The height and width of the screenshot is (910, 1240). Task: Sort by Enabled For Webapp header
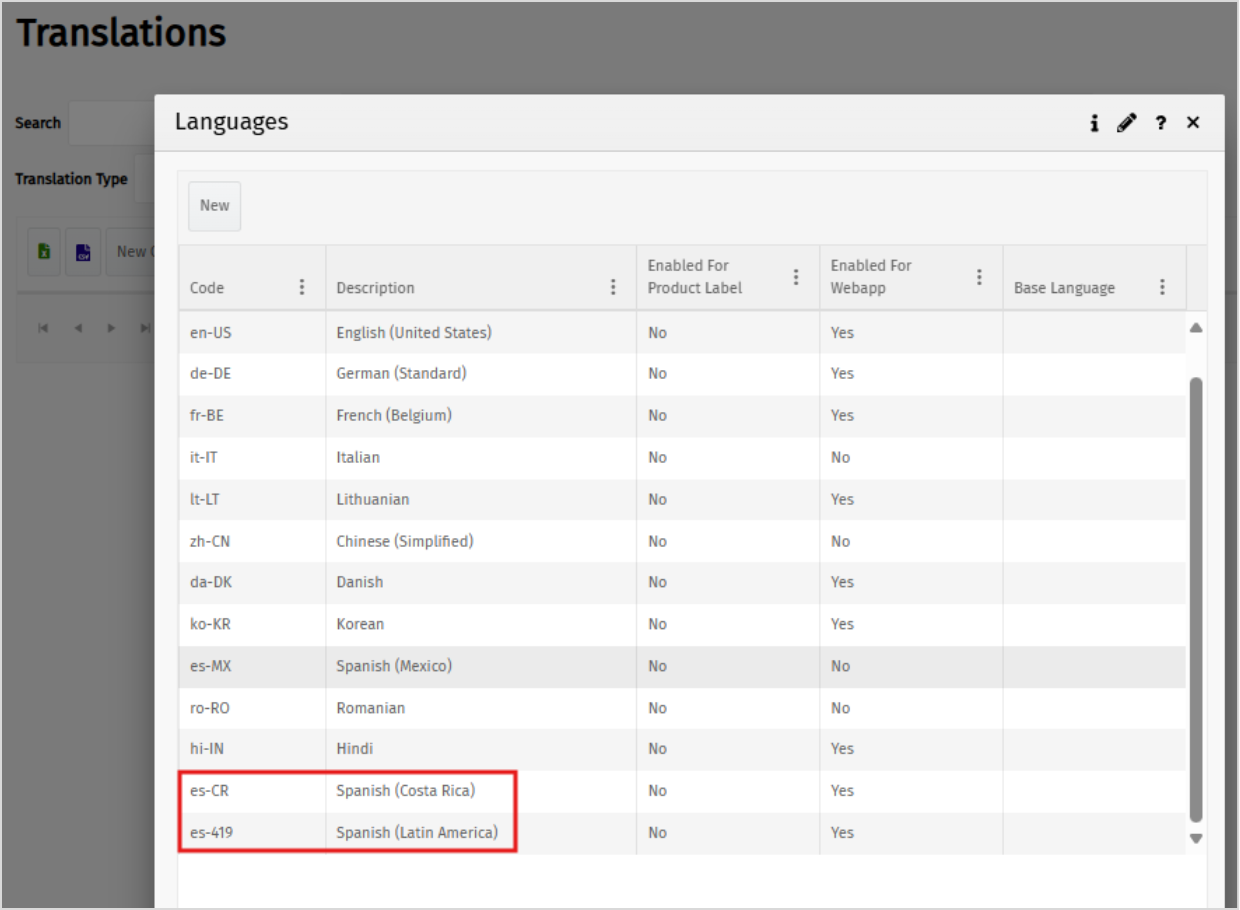click(x=871, y=276)
